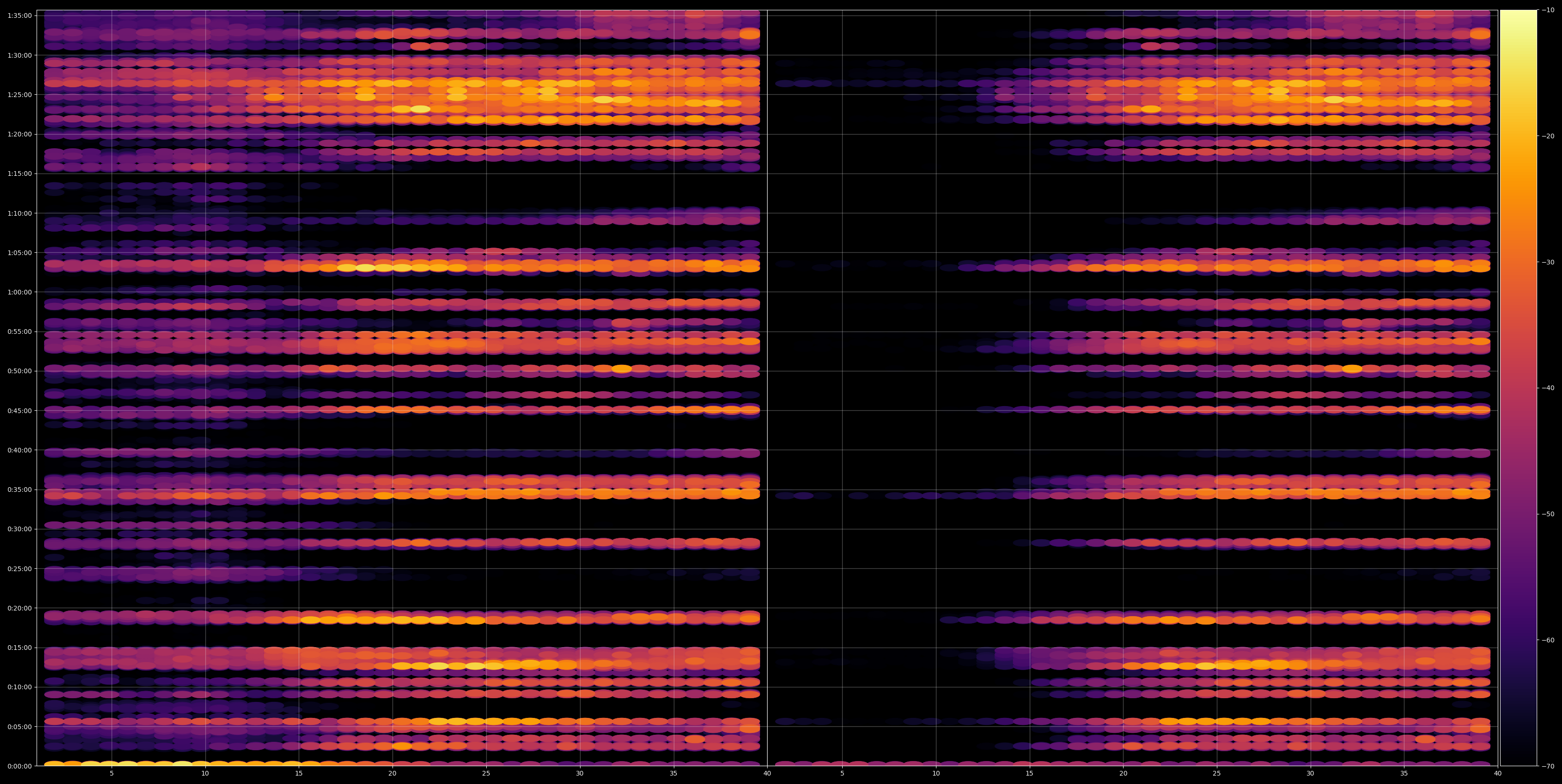Click the 0:15:00 y-axis tick label
This screenshot has height=784, width=1562.
pyautogui.click(x=19, y=648)
